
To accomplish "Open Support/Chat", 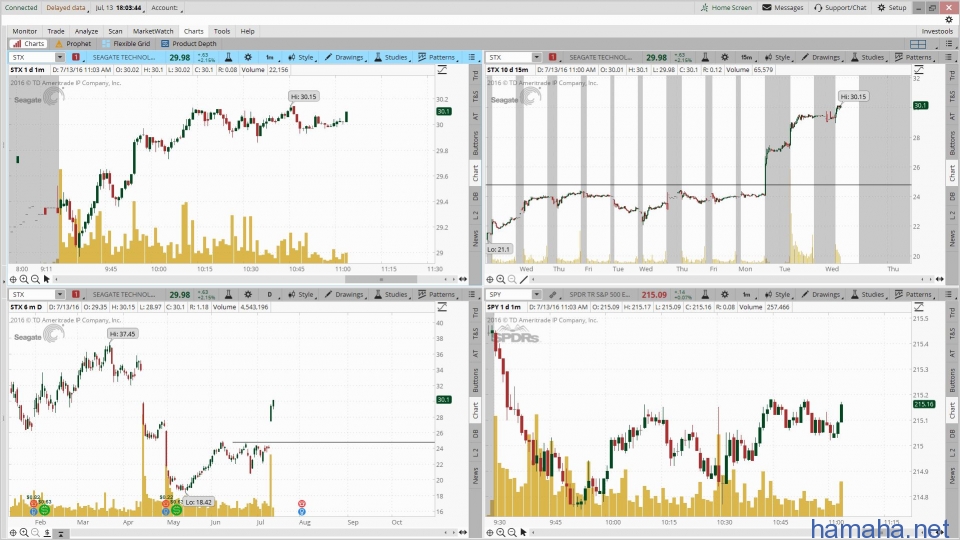I will pos(840,7).
